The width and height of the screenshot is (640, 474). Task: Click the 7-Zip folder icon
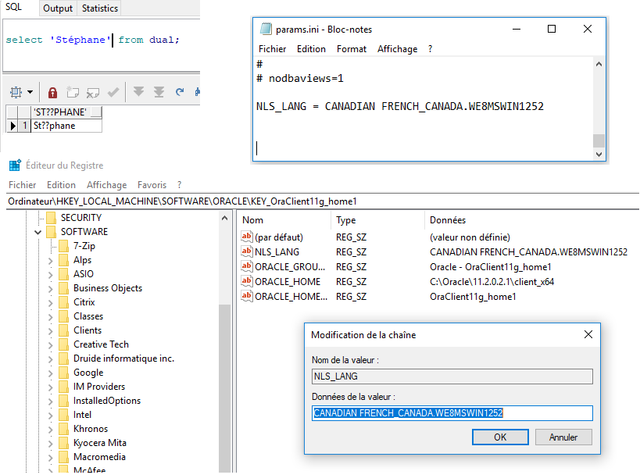pos(64,246)
